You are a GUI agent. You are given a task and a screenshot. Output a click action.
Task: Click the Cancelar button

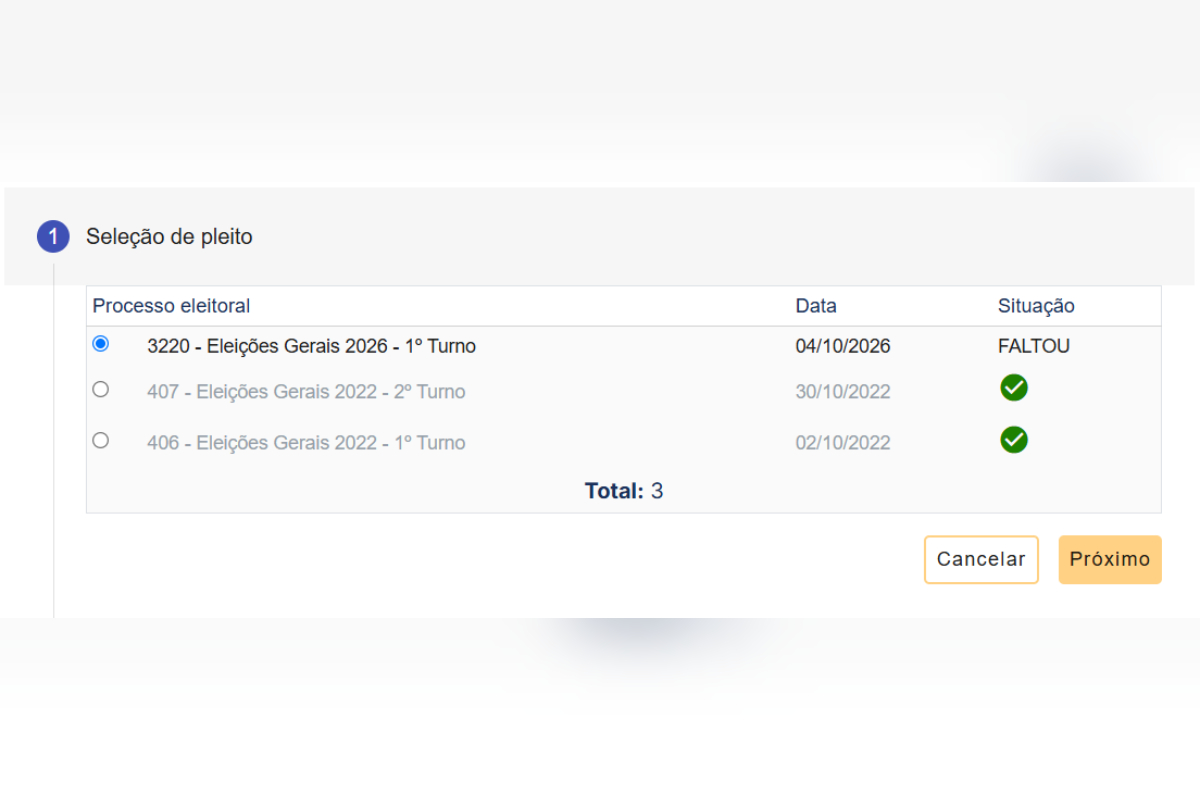pyautogui.click(x=981, y=560)
